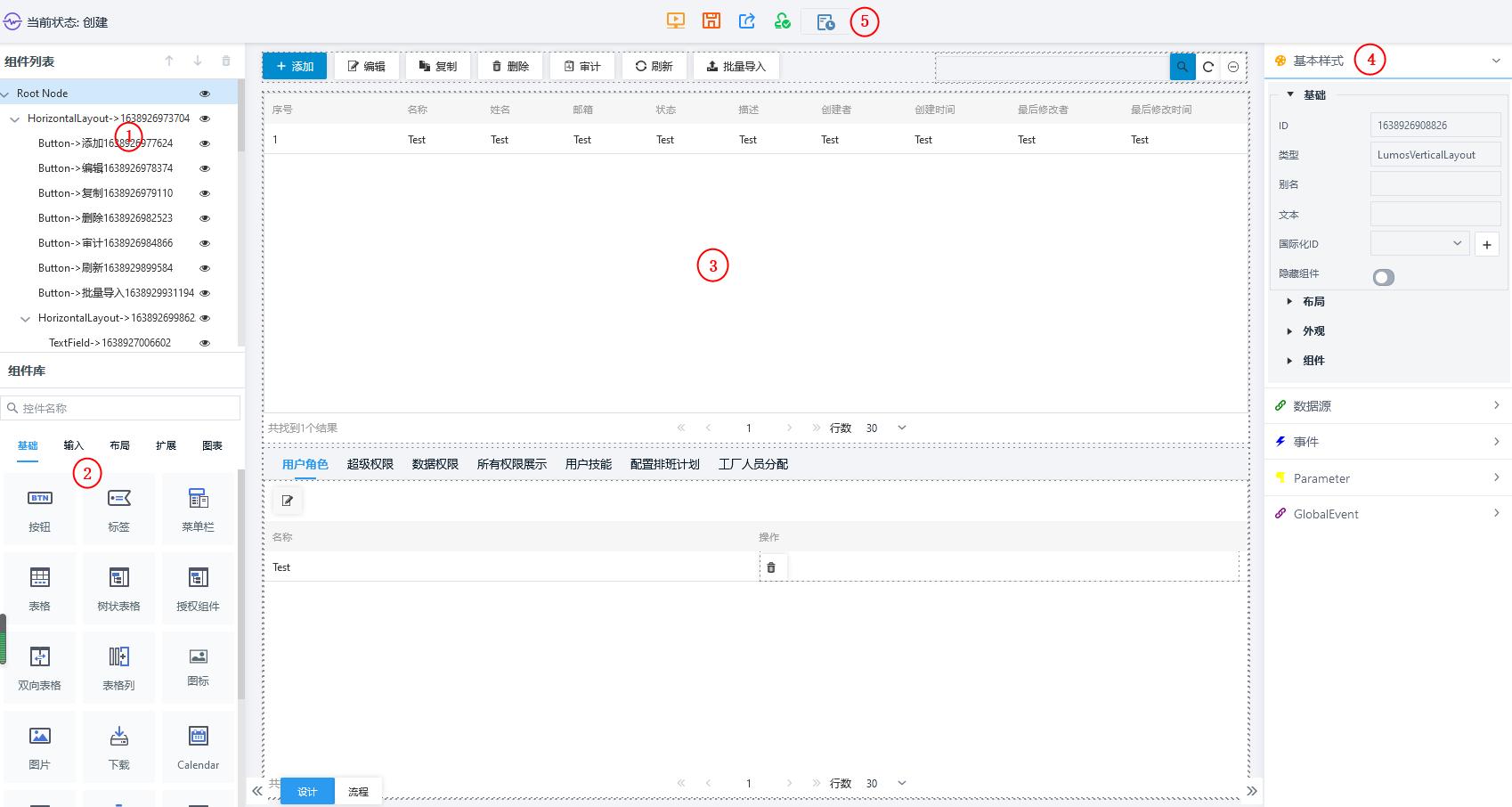Select the Calendar component
This screenshot has height=807, width=1512.
198,747
